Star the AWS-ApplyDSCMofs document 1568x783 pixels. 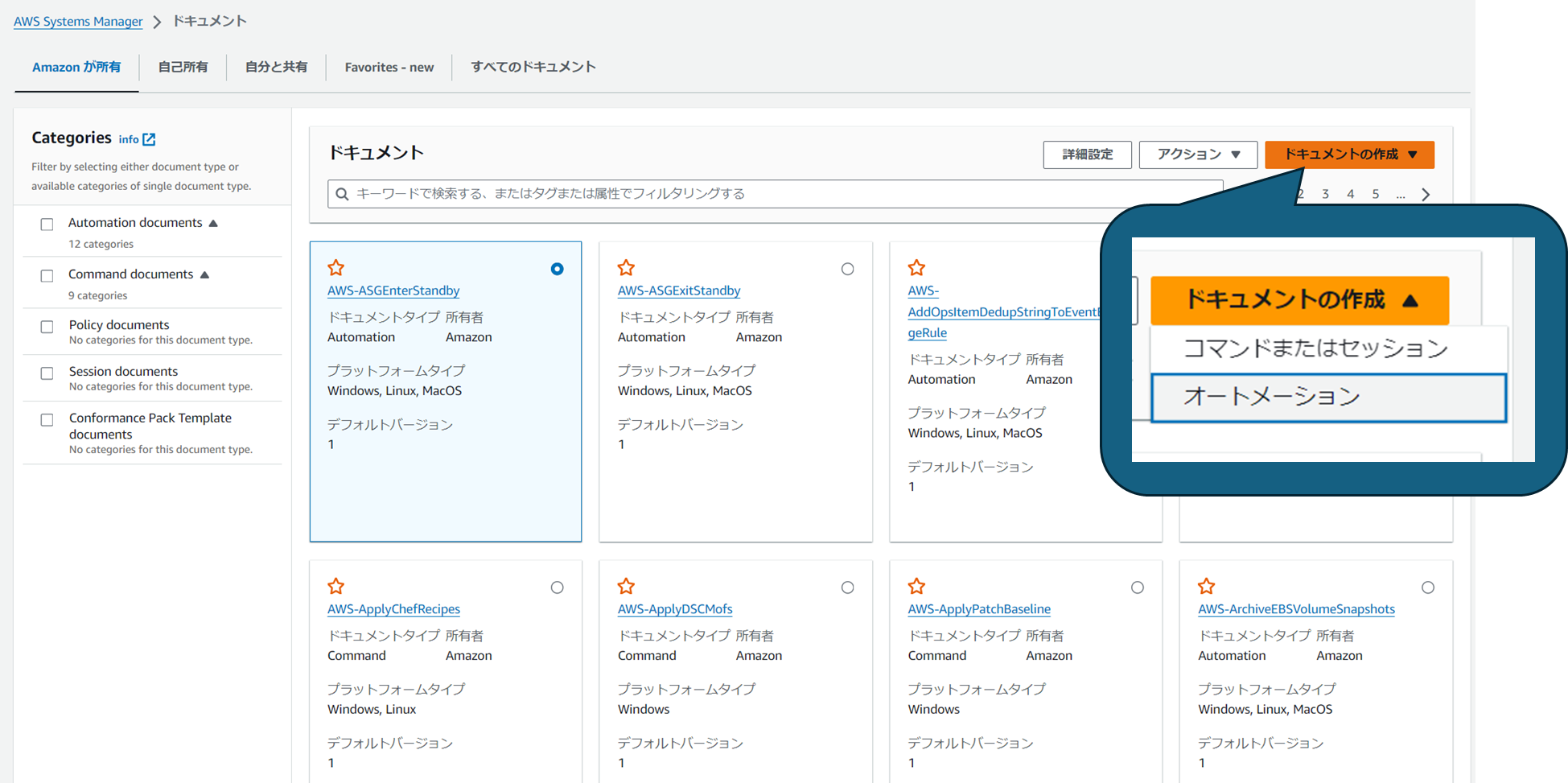tap(627, 586)
